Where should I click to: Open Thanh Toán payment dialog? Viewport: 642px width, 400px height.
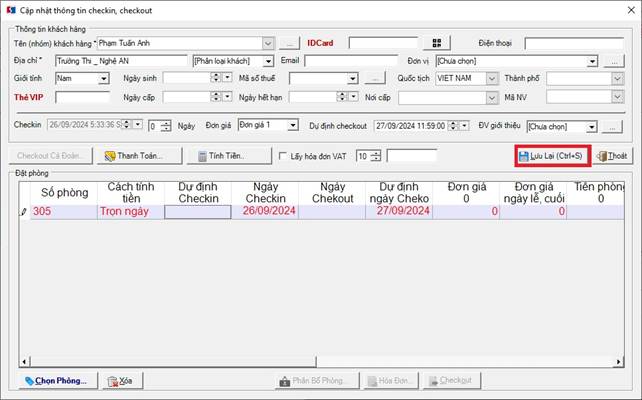[139, 156]
